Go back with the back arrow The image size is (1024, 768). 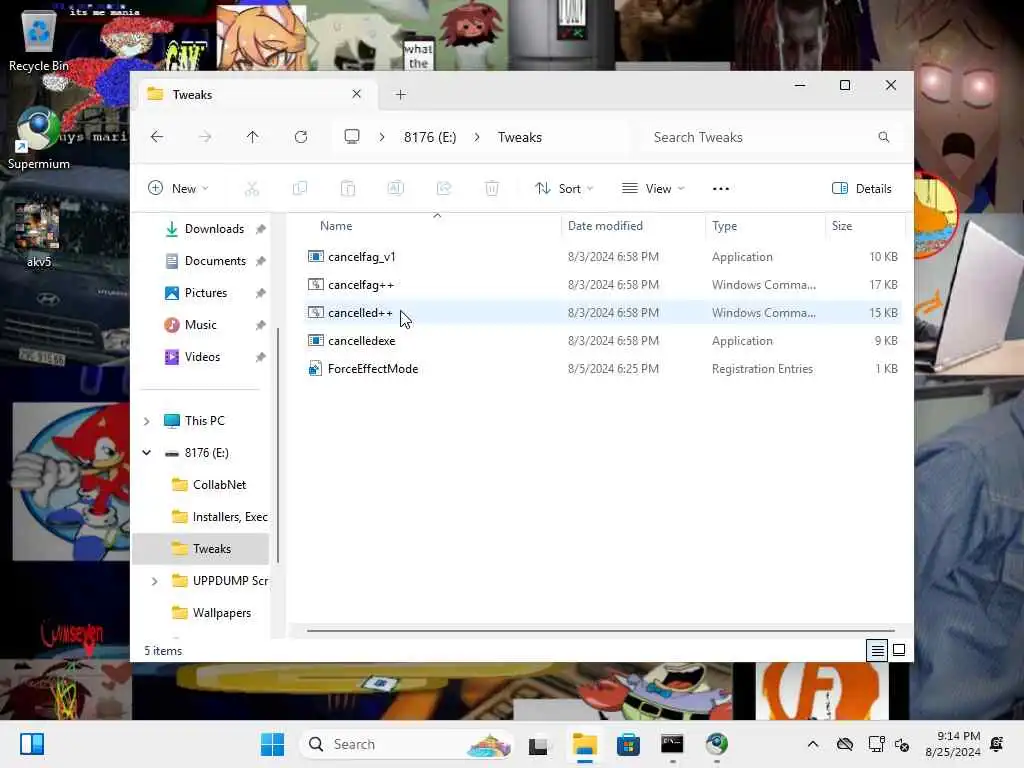tap(157, 137)
